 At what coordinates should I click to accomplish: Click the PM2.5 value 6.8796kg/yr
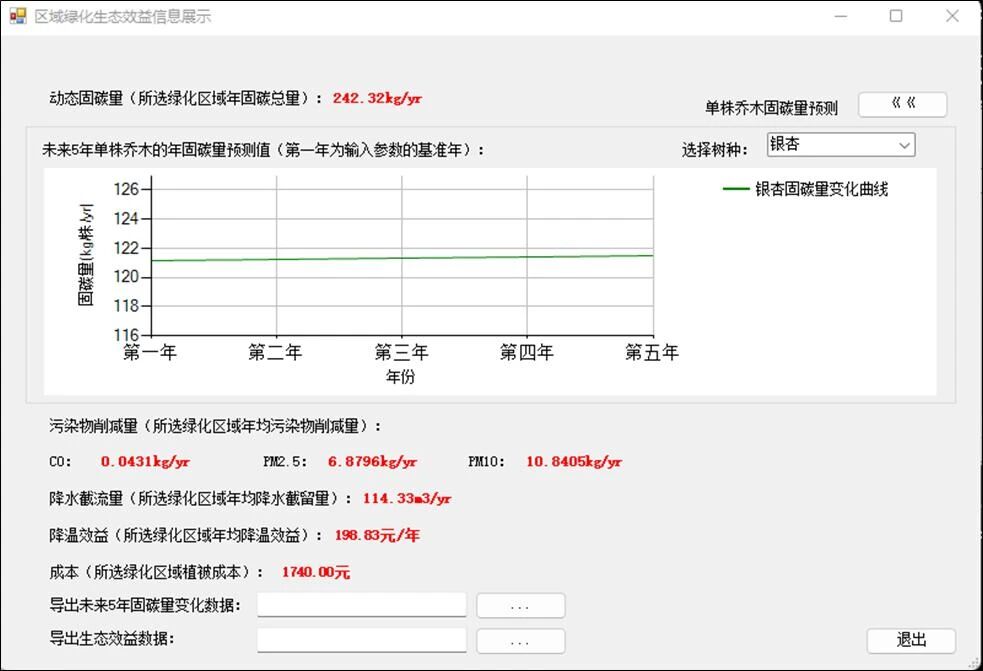[x=372, y=462]
